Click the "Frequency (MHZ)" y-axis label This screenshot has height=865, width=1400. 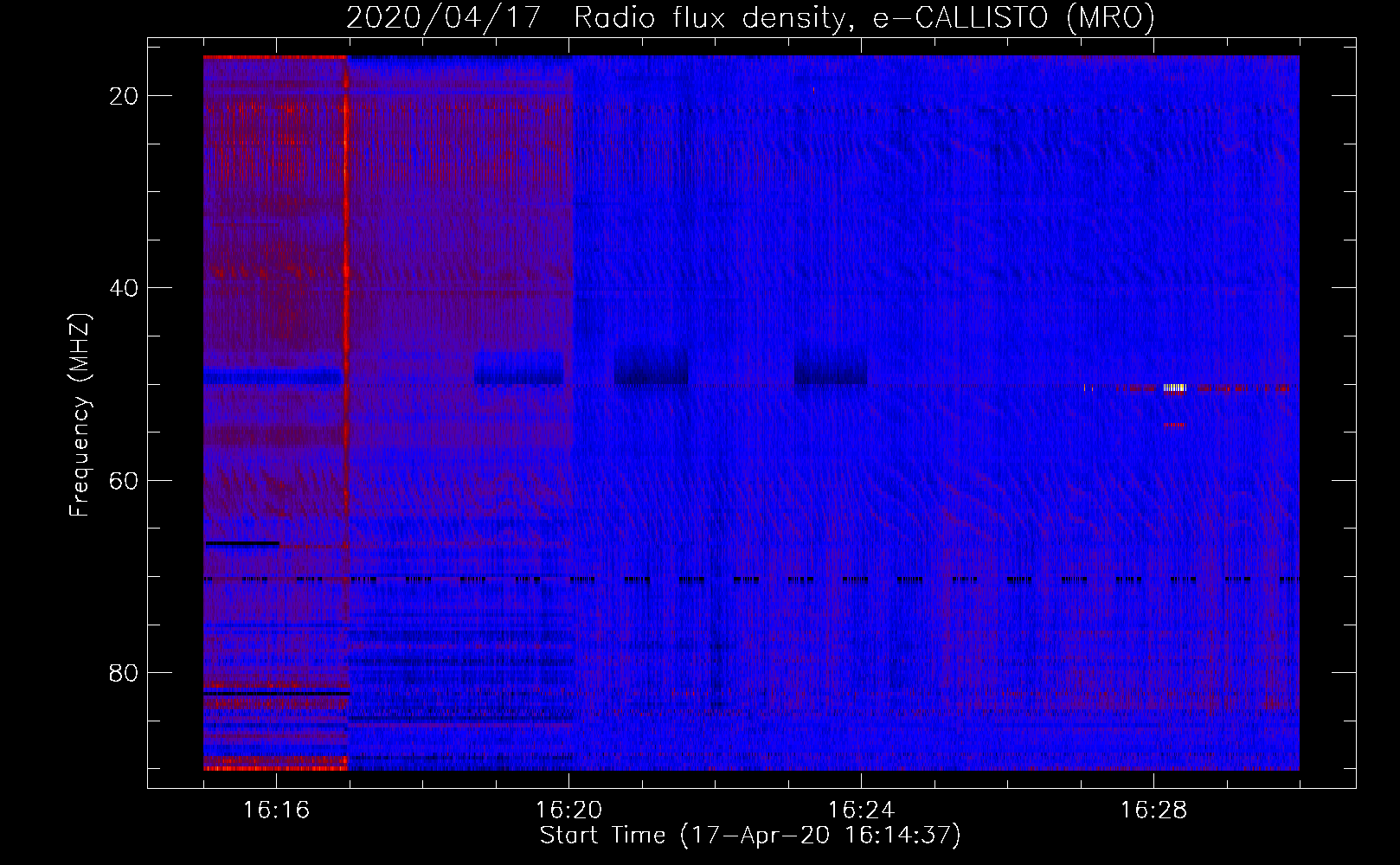coord(80,415)
